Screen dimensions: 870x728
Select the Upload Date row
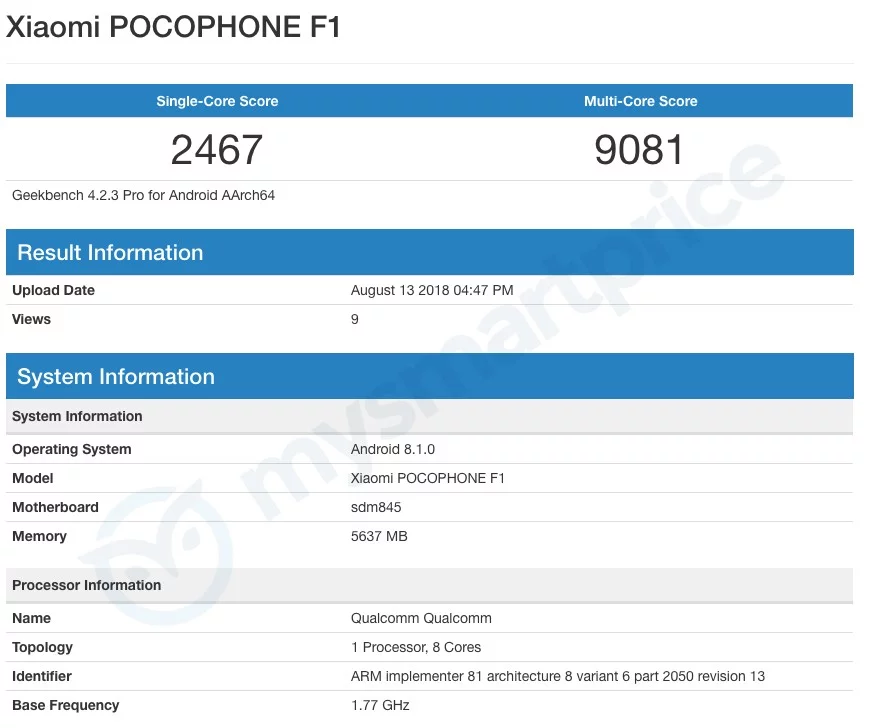click(x=53, y=290)
